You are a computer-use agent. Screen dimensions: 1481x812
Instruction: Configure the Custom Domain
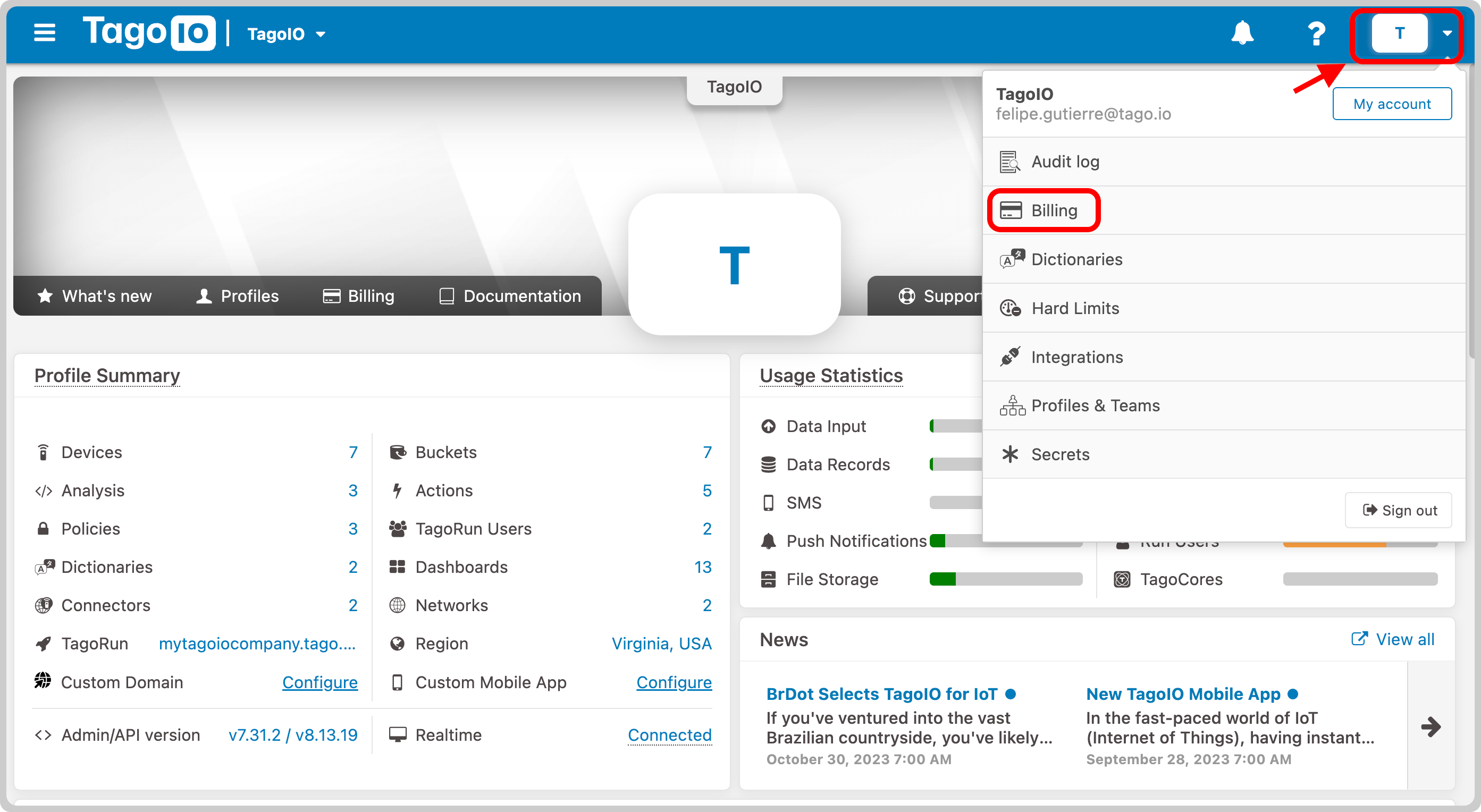(x=319, y=683)
